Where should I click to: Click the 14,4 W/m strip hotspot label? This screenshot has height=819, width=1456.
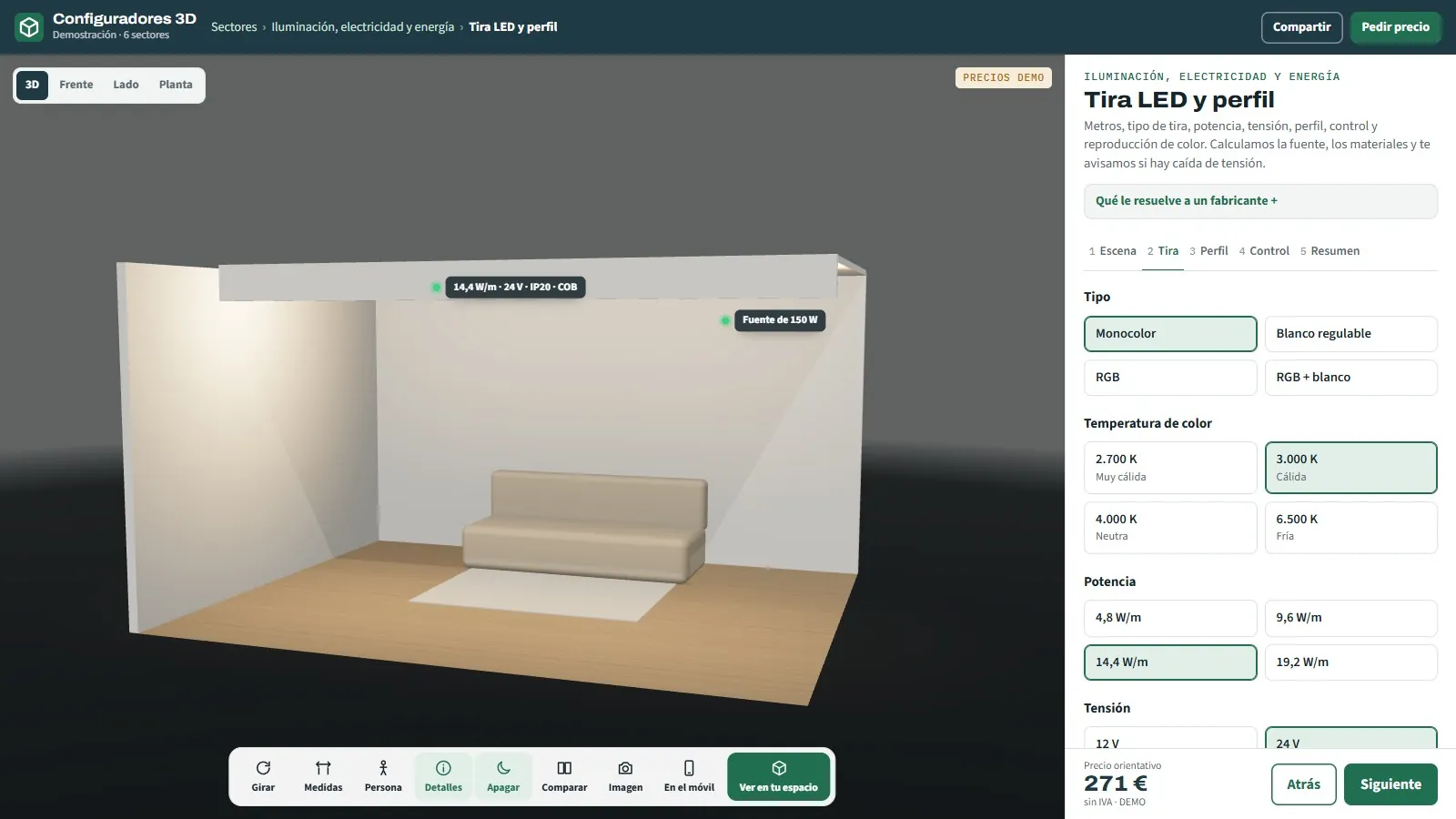coord(515,287)
